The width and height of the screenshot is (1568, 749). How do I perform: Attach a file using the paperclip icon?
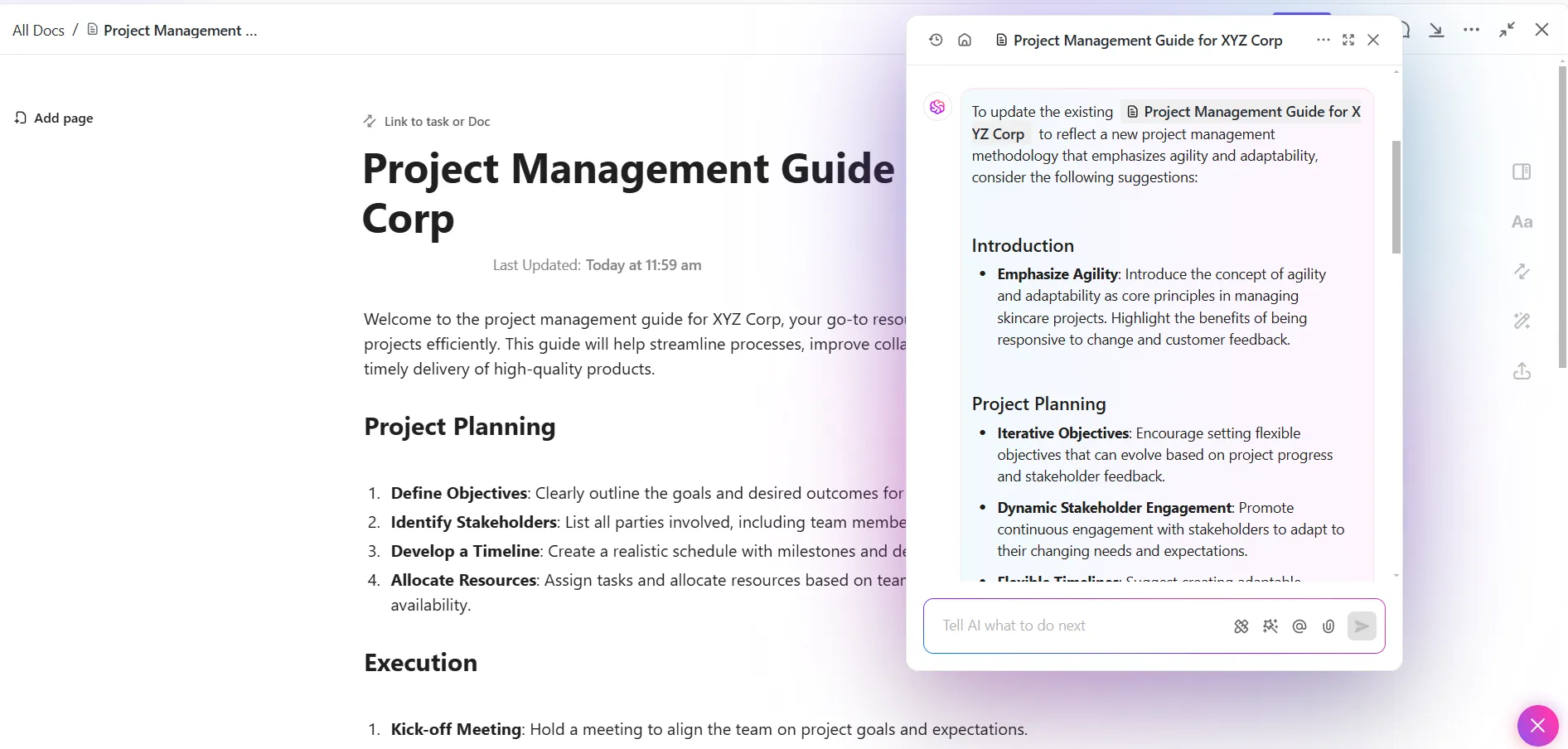pos(1328,626)
